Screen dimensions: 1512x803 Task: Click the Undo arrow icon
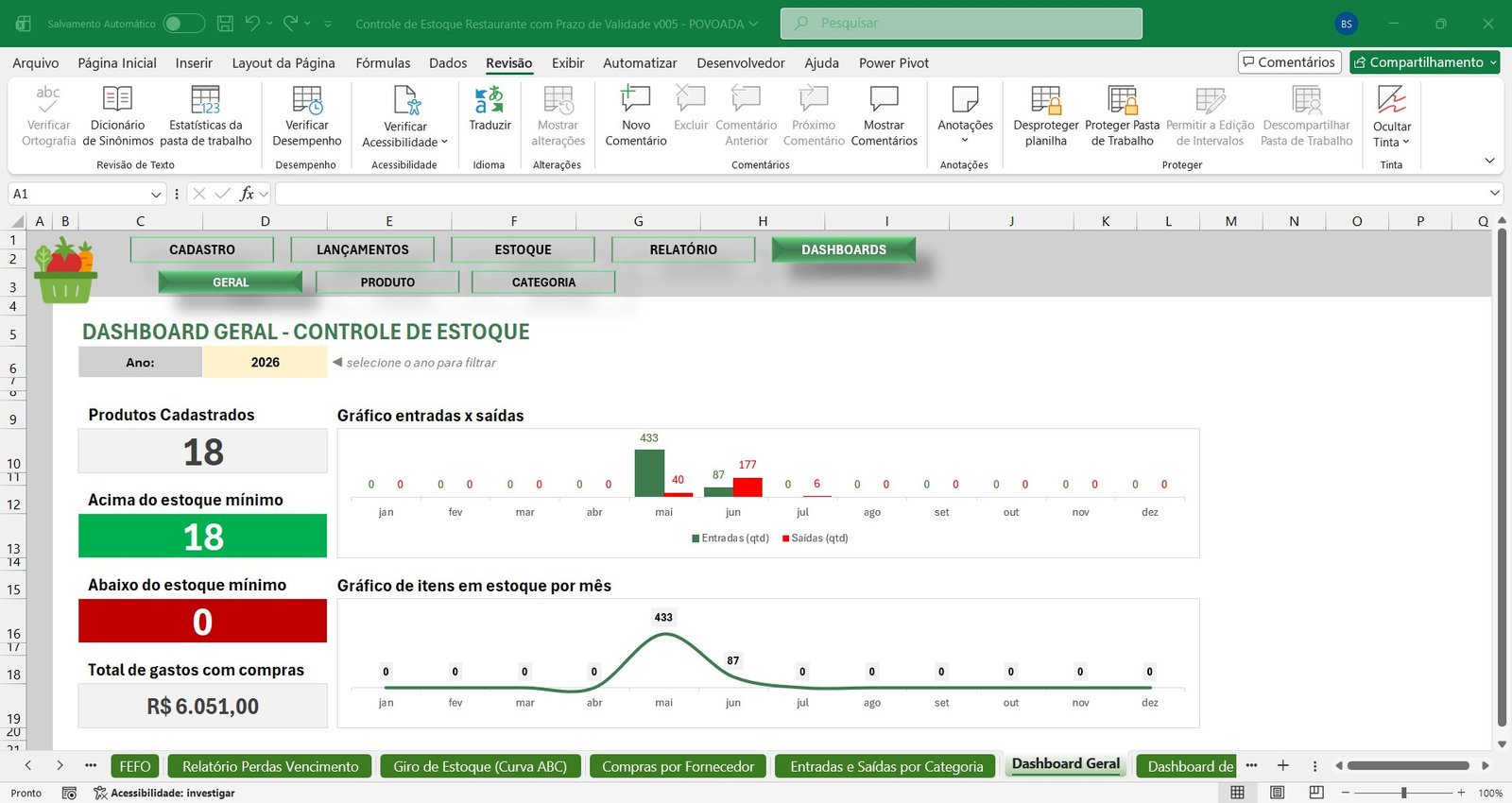(x=252, y=23)
